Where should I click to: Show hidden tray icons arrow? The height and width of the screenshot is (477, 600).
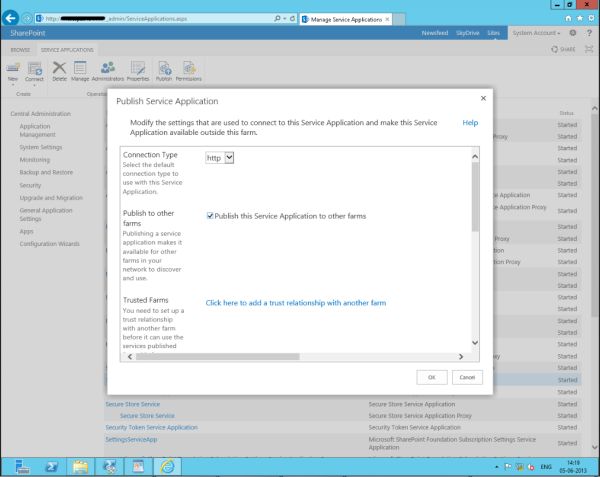(x=497, y=467)
